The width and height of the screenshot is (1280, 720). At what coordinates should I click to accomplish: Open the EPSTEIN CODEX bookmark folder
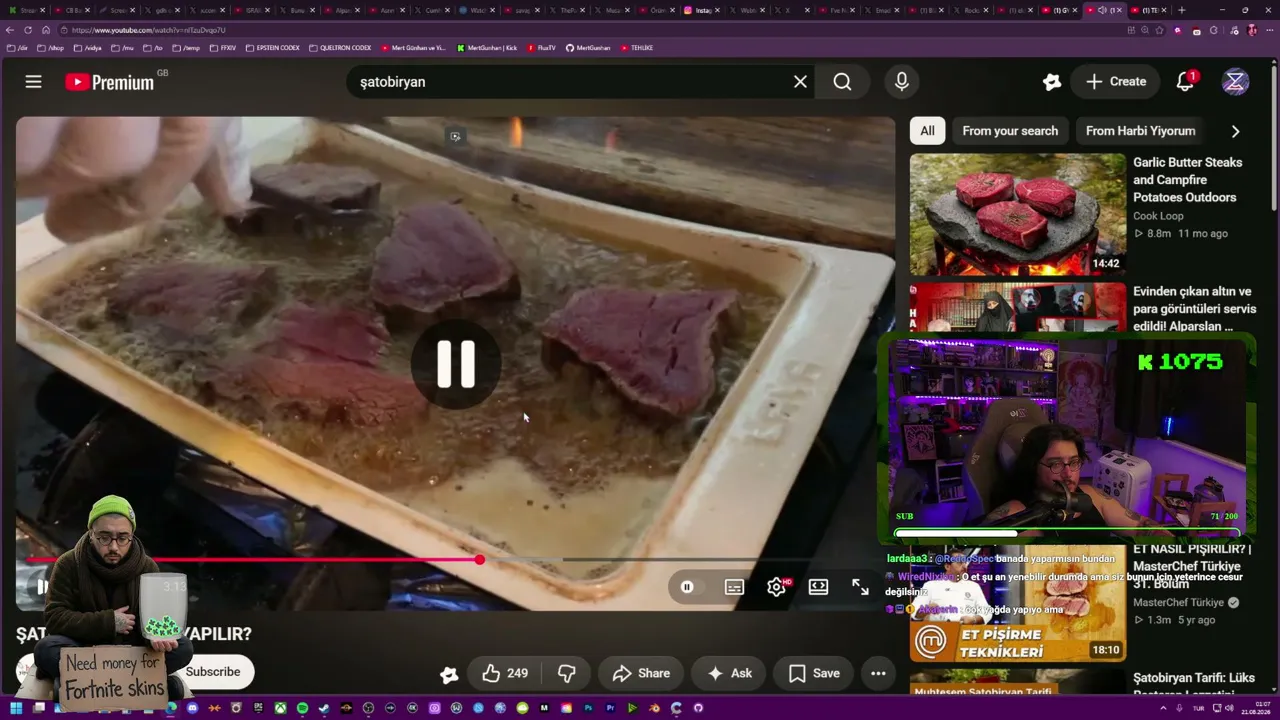point(273,48)
